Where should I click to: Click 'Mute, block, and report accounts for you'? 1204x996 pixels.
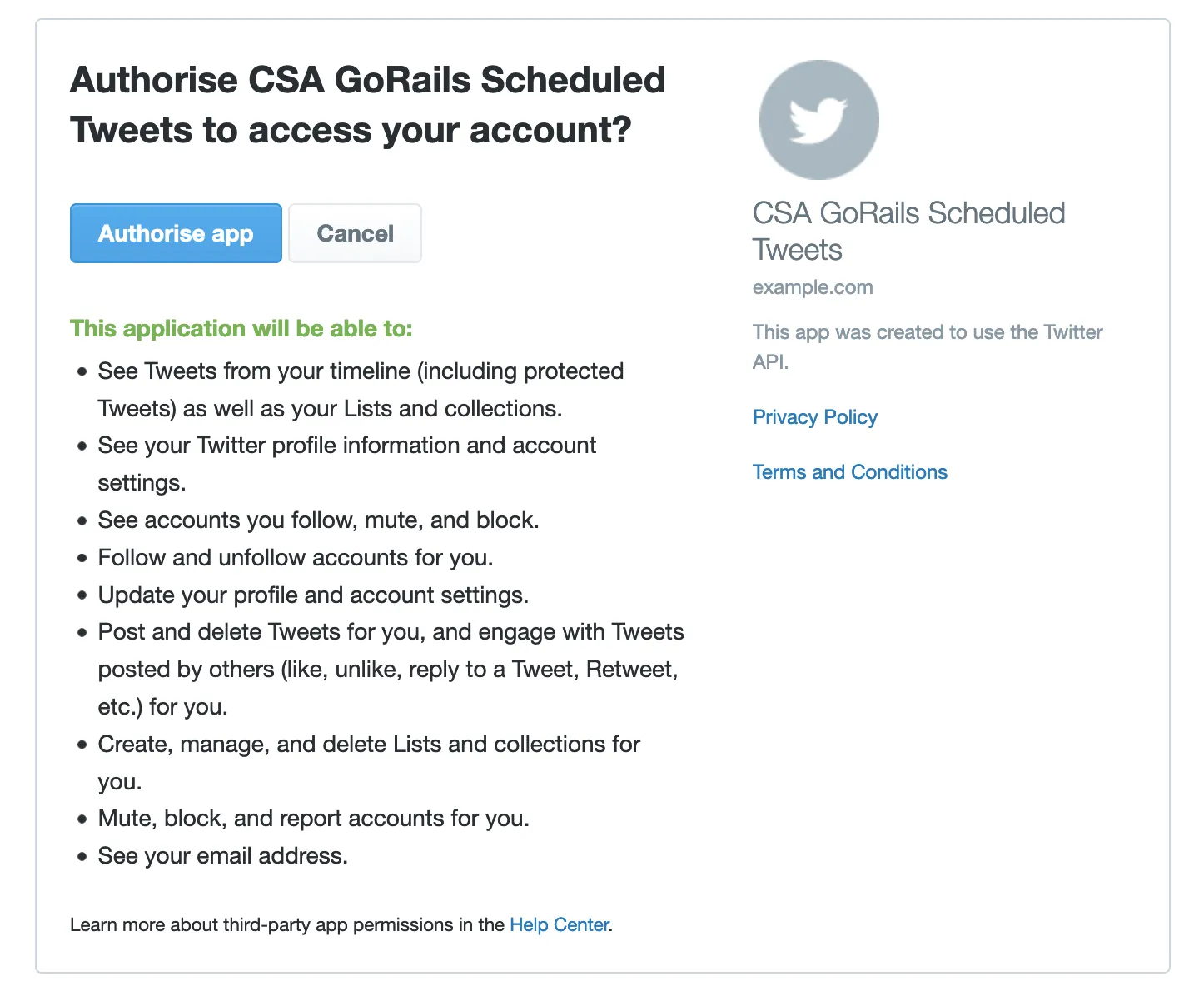(x=313, y=819)
